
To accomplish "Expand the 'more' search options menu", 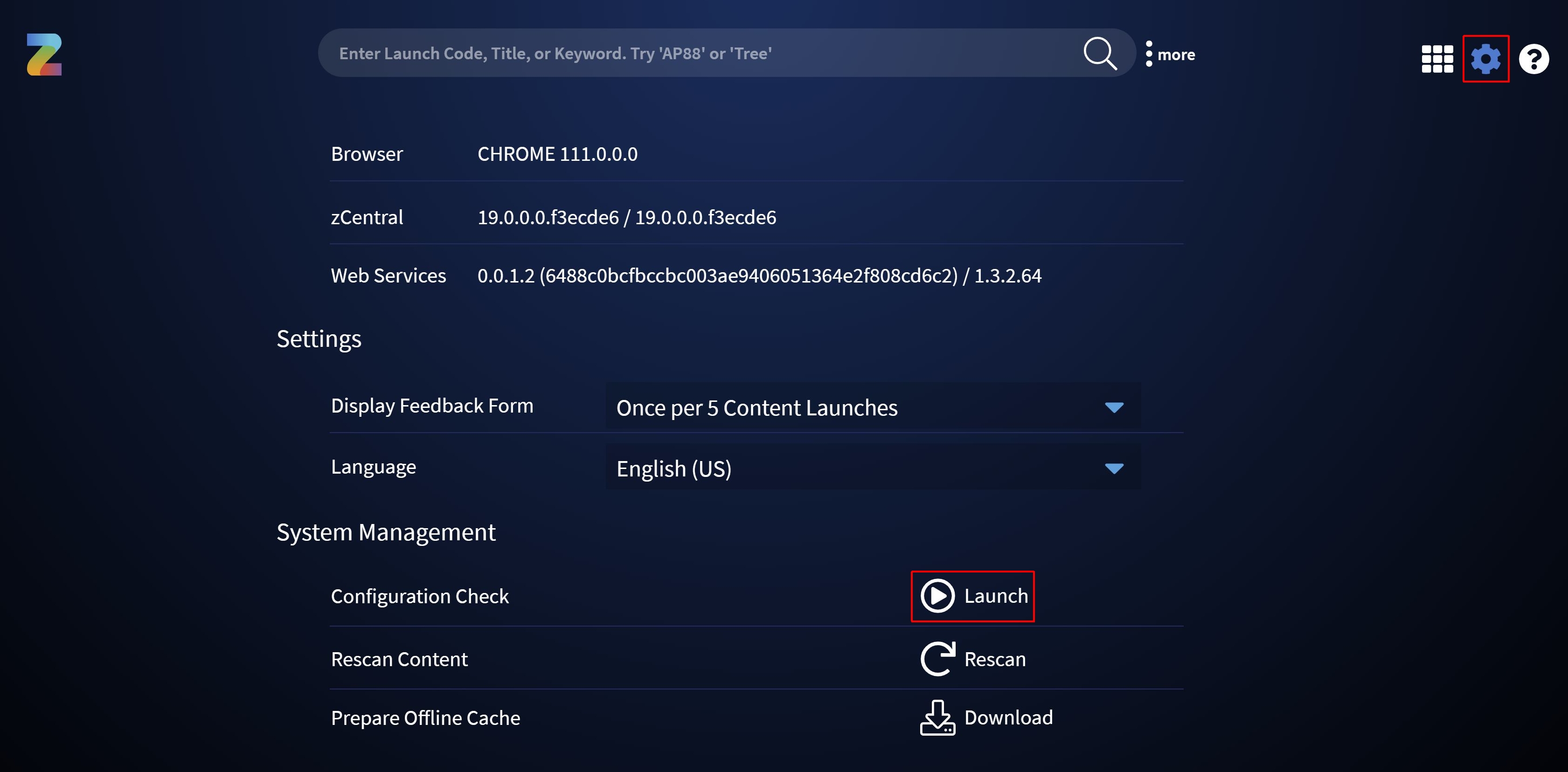I will [x=1169, y=54].
